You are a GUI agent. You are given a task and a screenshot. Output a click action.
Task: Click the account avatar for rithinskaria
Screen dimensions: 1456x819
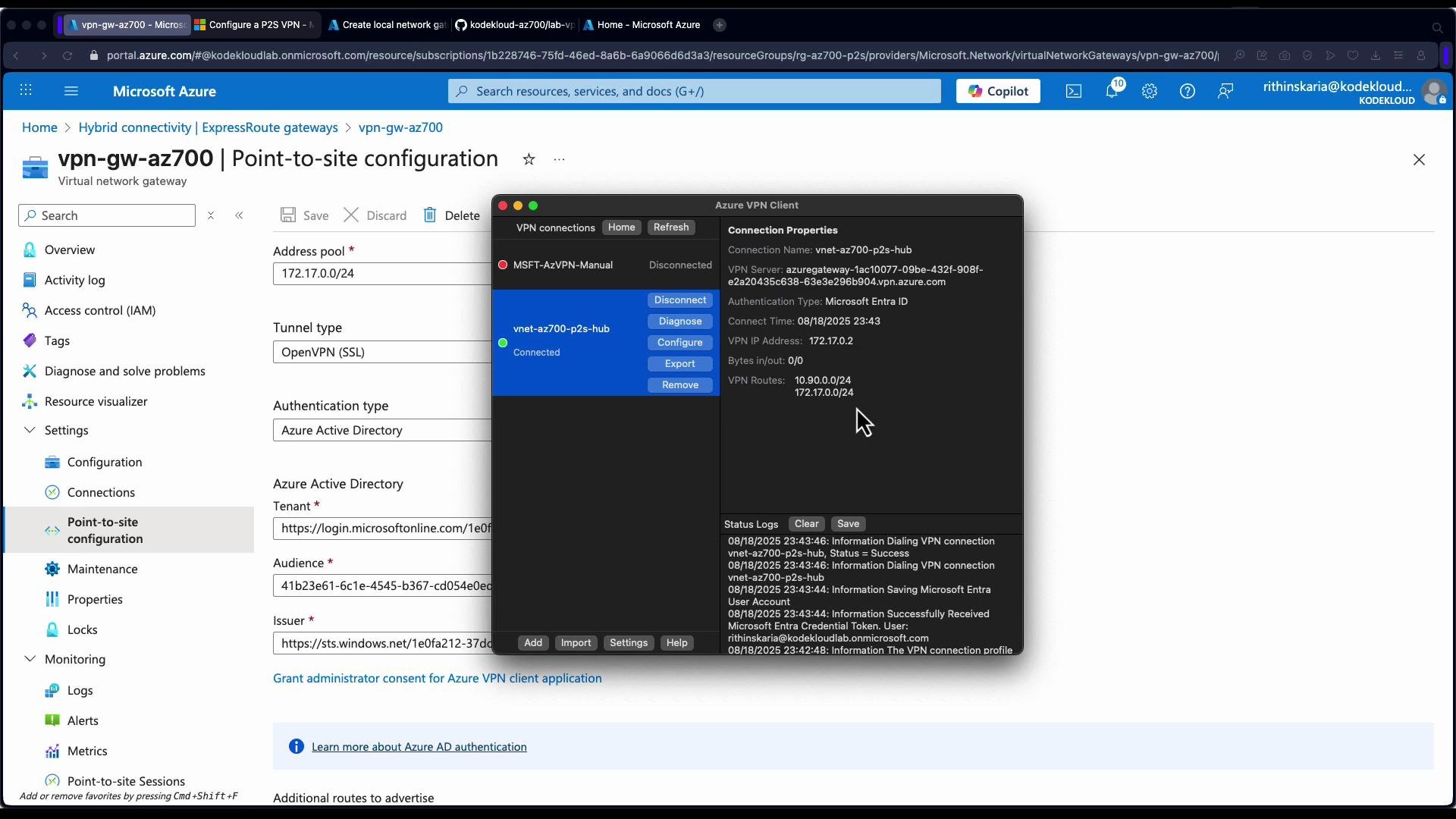point(1435,92)
